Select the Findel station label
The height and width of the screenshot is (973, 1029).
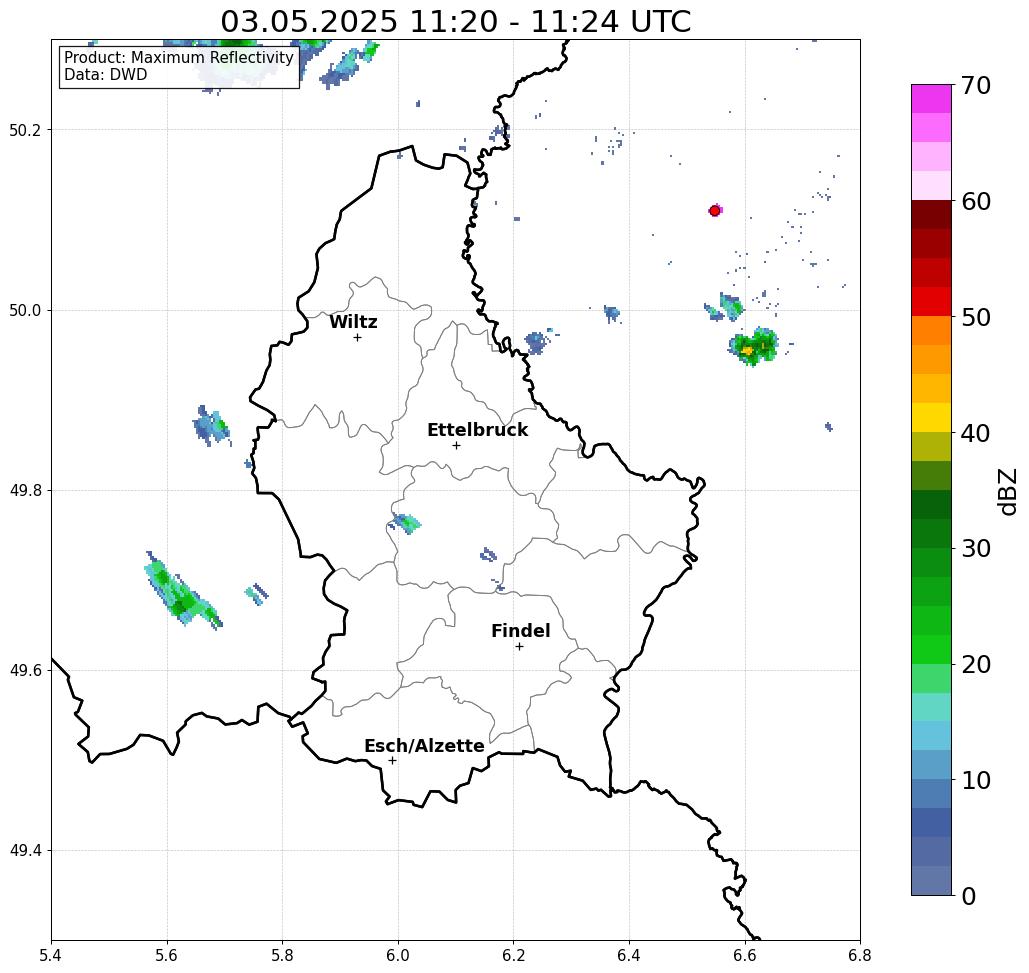click(520, 631)
